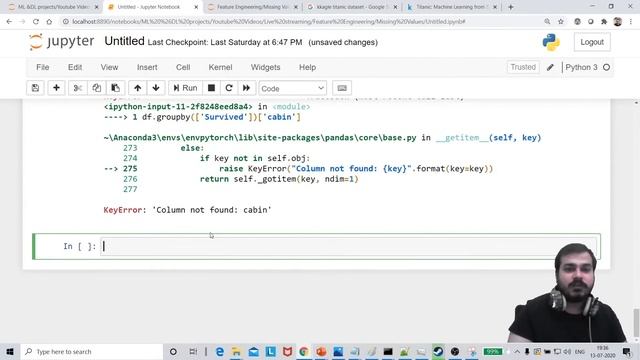Move the selected cell up
This screenshot has width=640, height=360.
click(x=138, y=88)
